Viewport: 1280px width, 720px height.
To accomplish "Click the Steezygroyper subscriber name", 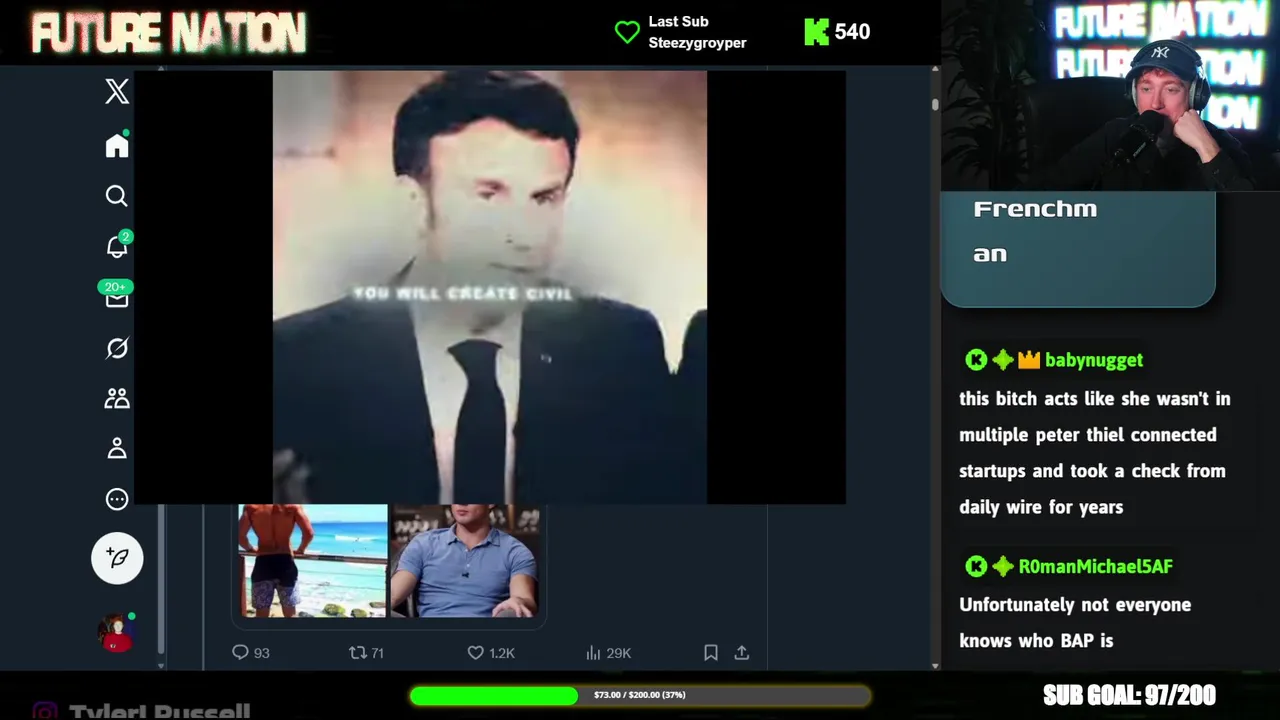I will point(697,43).
